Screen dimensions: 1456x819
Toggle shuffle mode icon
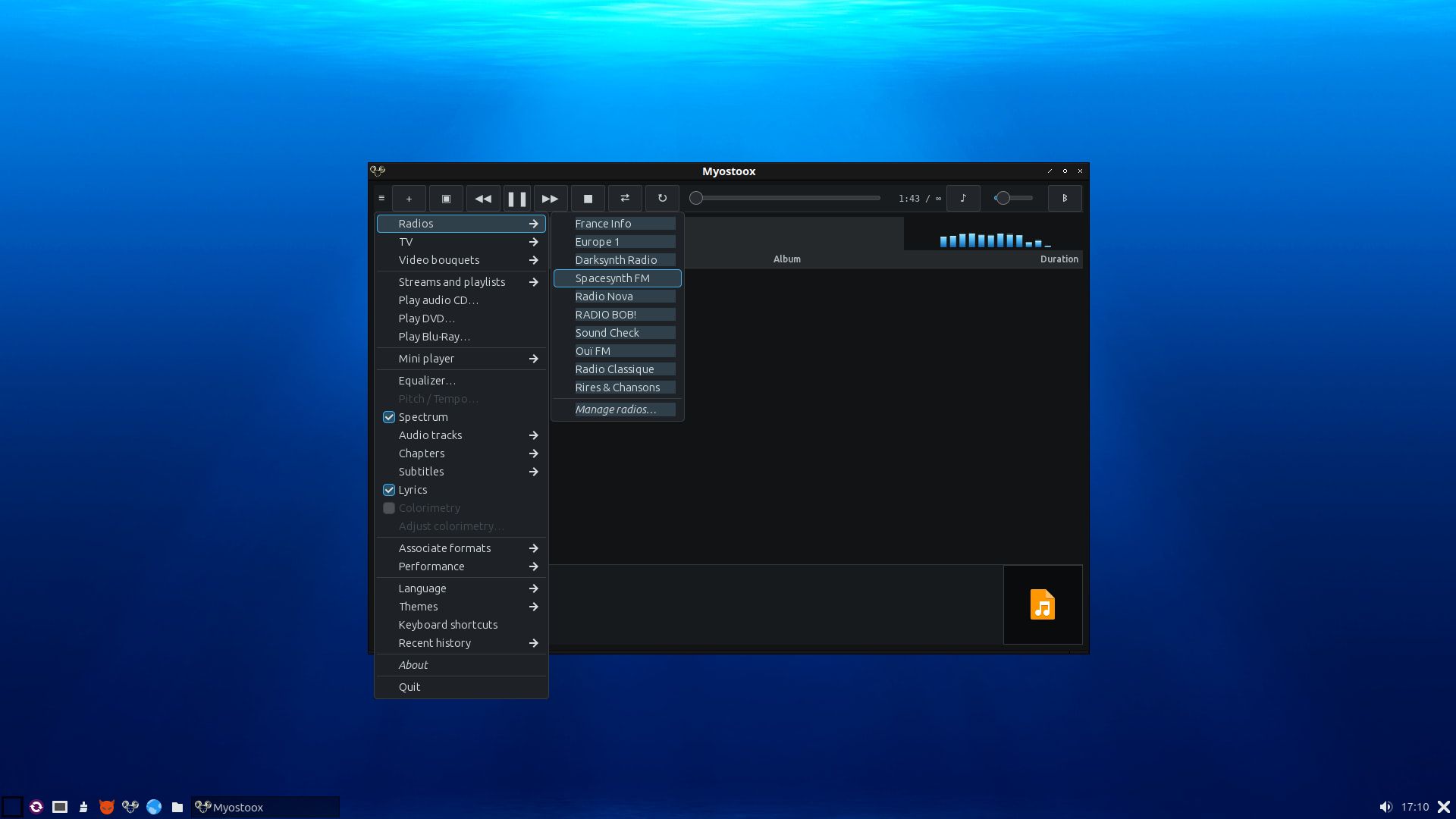[x=625, y=199]
